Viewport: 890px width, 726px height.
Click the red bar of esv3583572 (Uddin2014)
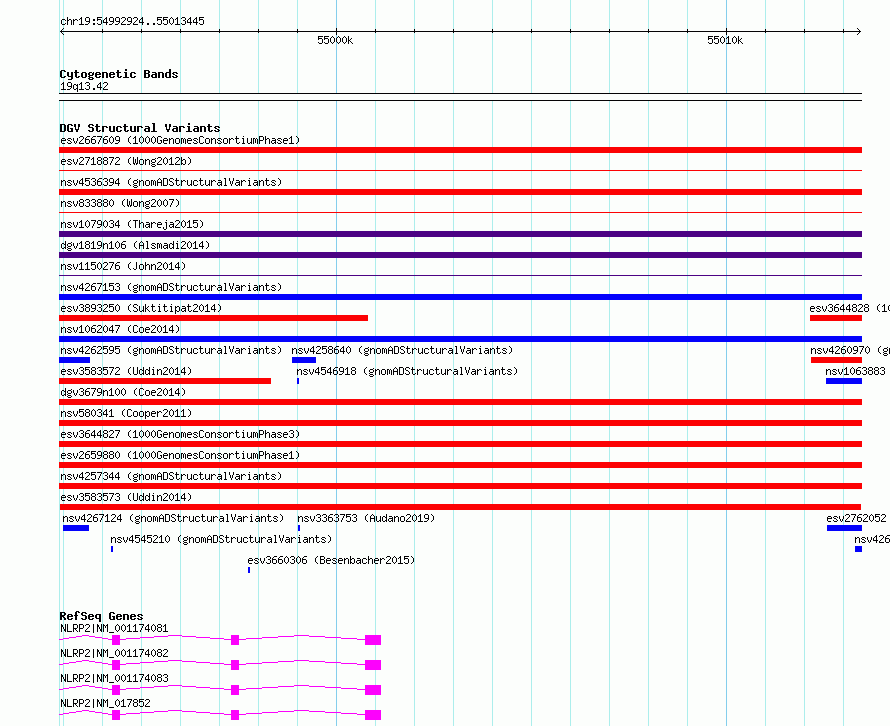point(165,381)
